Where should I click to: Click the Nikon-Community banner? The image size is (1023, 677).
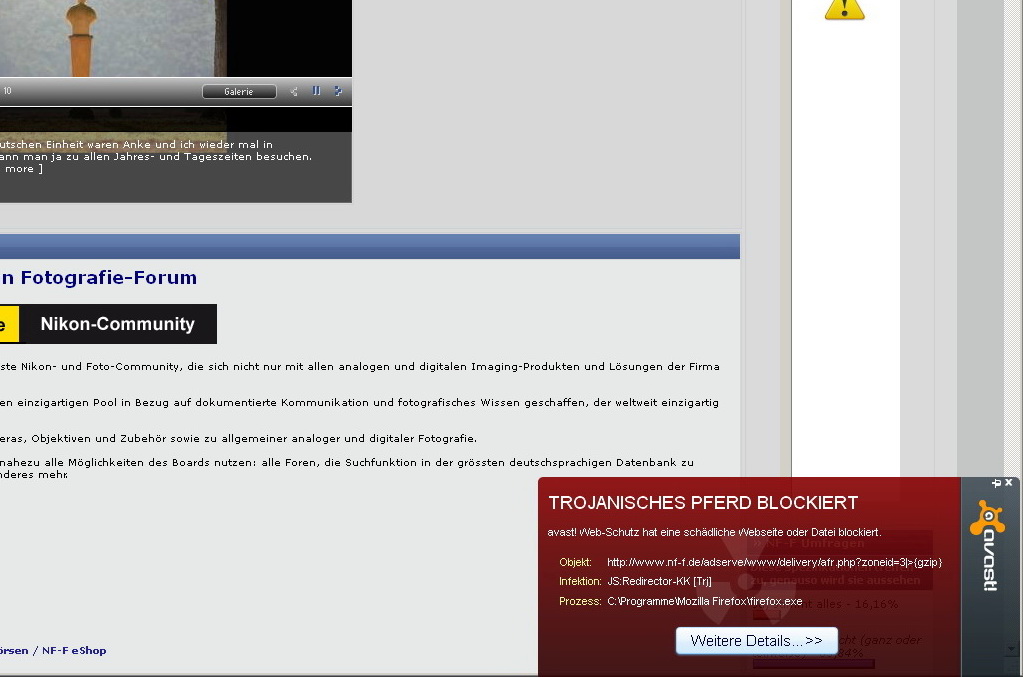[x=108, y=323]
